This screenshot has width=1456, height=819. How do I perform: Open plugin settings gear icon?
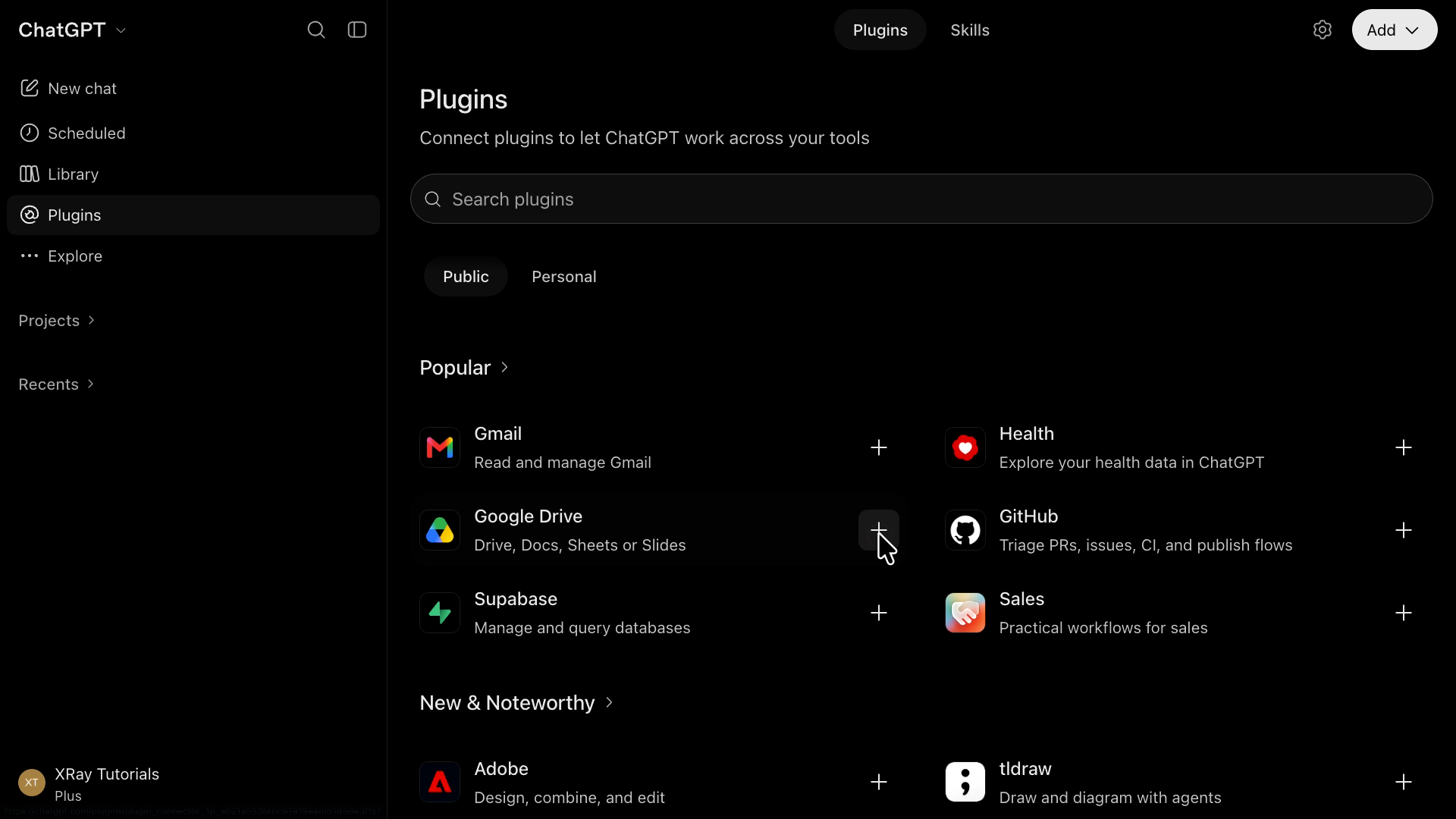tap(1323, 30)
